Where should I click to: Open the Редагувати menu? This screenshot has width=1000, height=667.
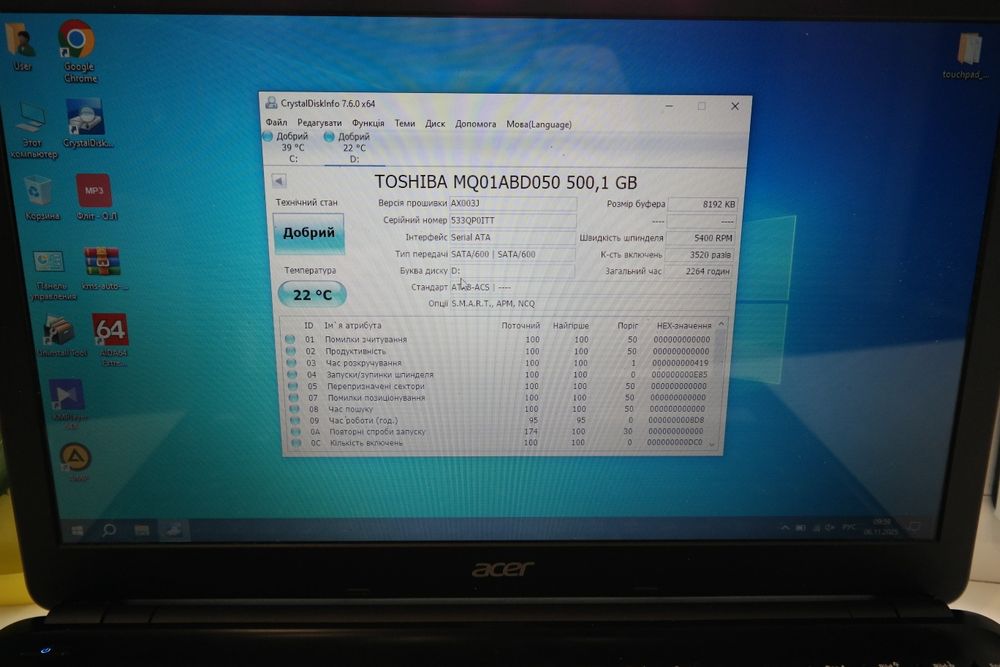coord(319,123)
